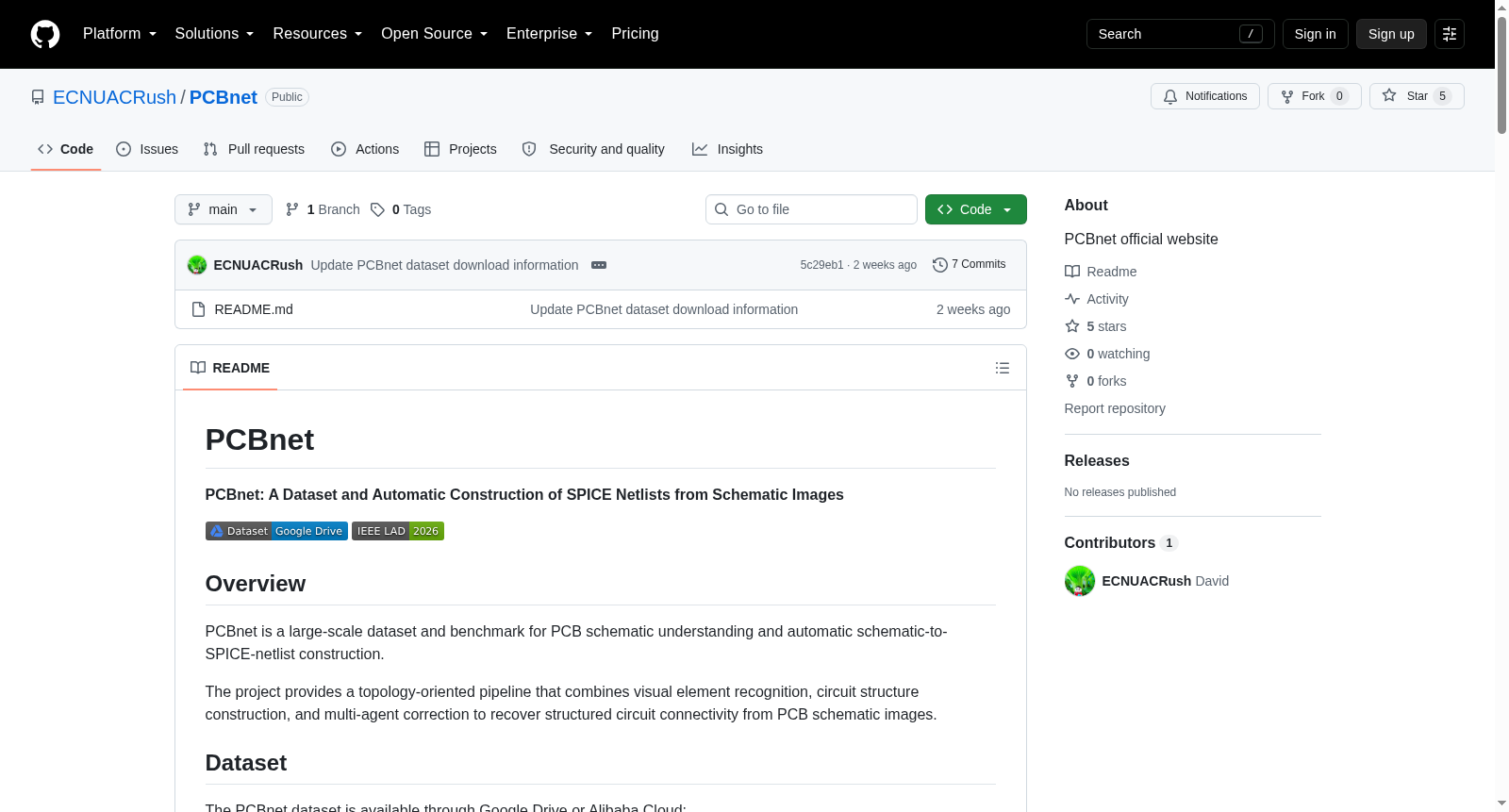1509x812 pixels.
Task: View the Insights tab
Action: point(727,149)
